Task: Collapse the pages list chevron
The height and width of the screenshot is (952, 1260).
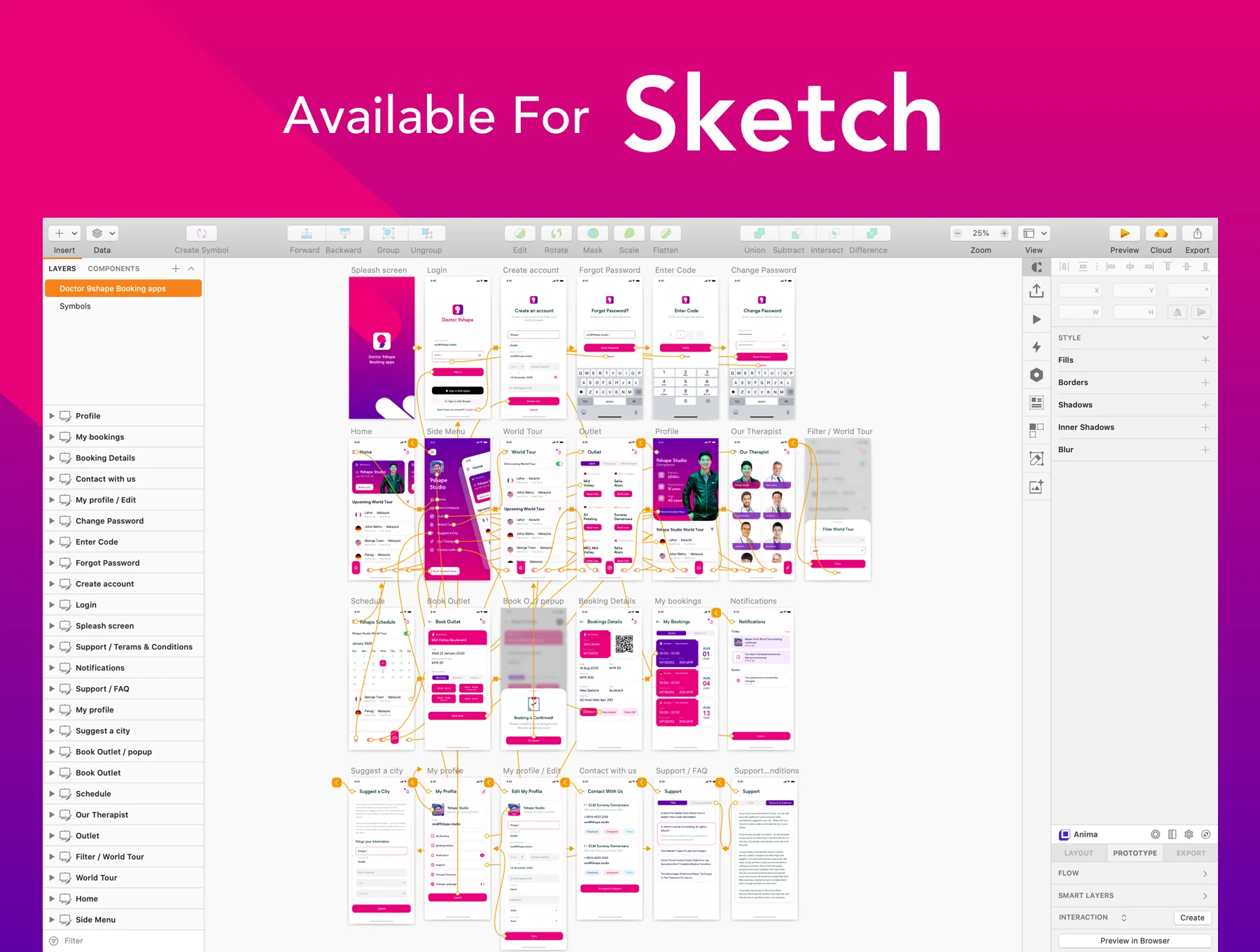Action: (191, 269)
